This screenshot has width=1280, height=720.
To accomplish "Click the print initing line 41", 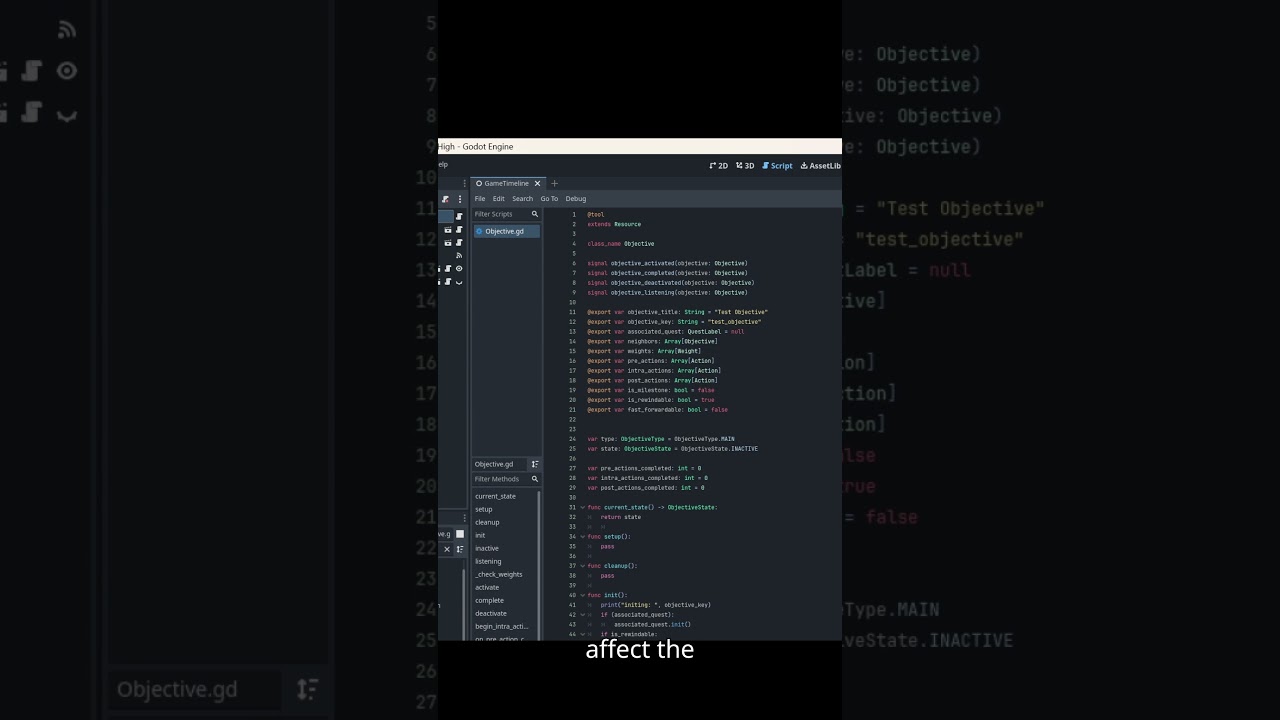I will (x=656, y=605).
